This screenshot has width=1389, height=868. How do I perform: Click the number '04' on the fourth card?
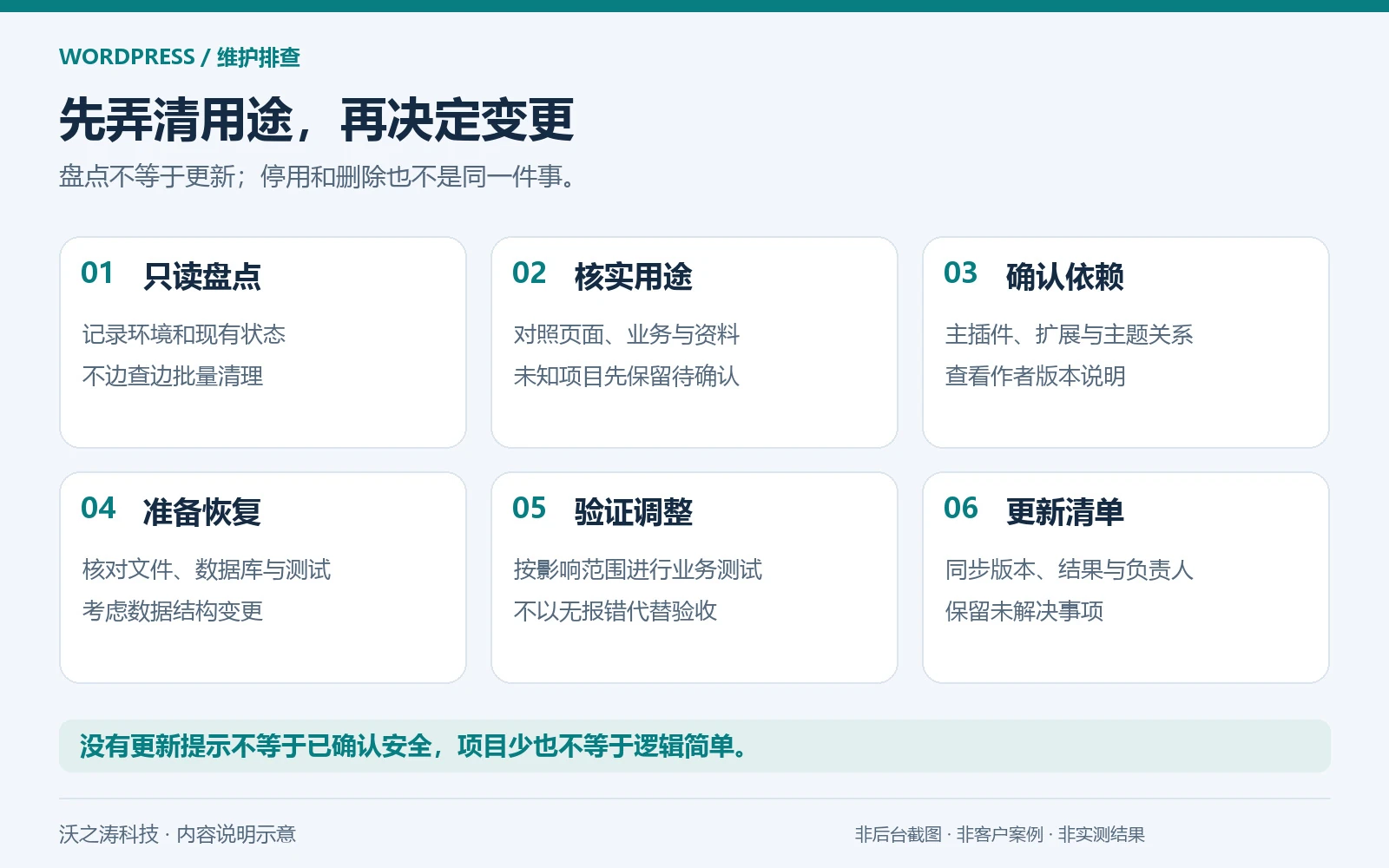click(x=98, y=509)
